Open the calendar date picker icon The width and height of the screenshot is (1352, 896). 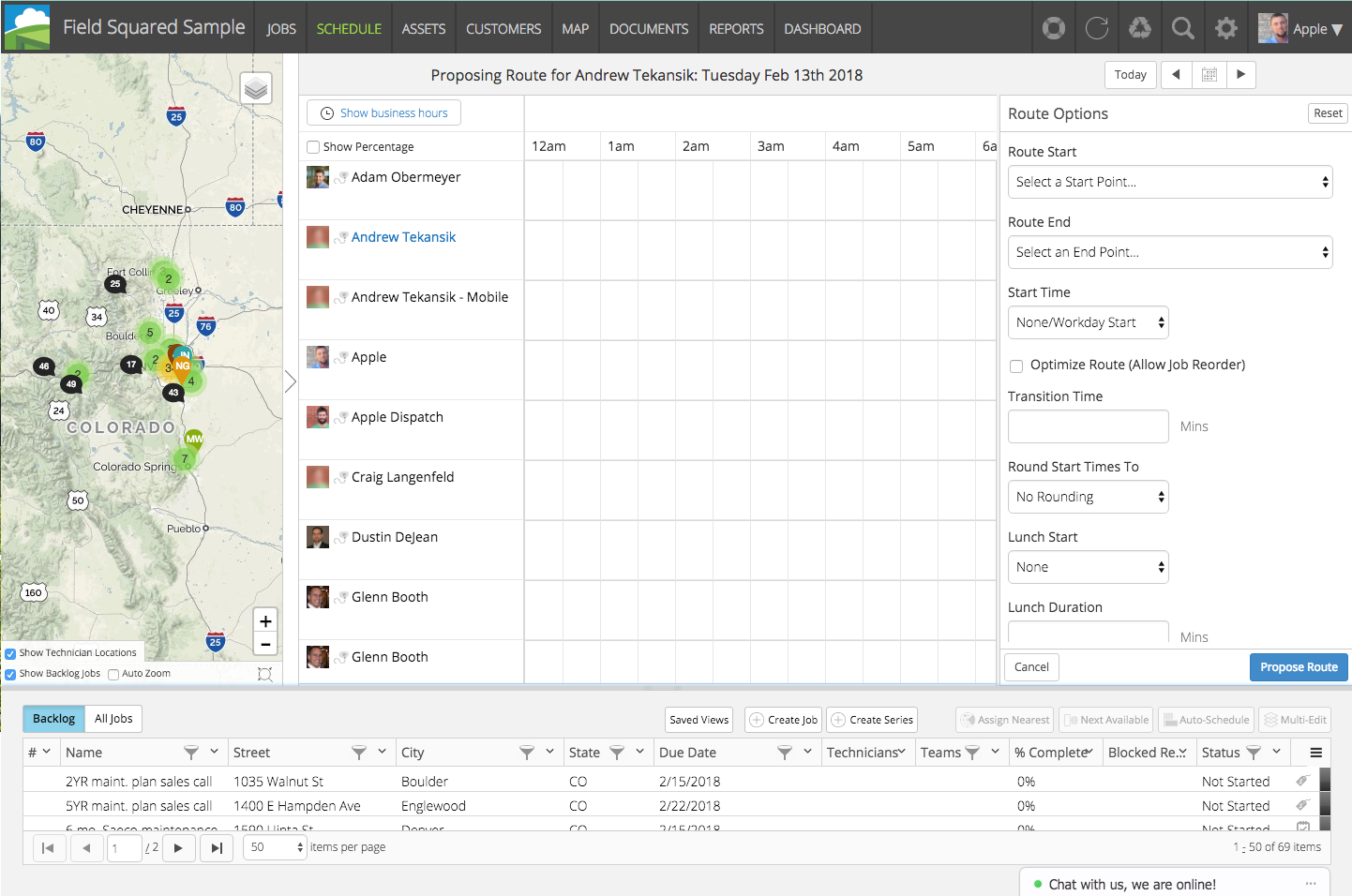(1209, 75)
